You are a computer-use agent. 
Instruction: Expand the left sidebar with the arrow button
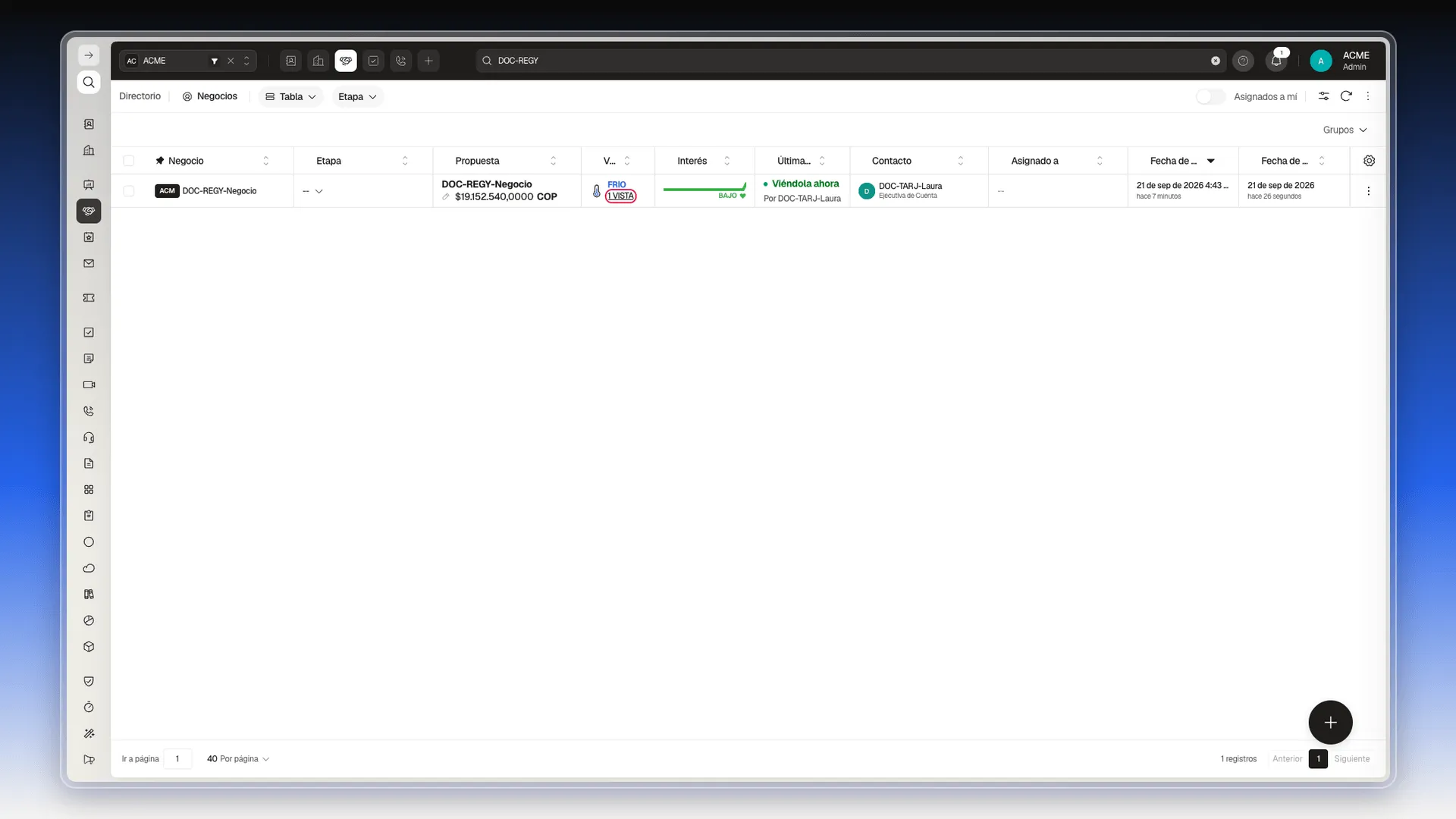click(89, 55)
